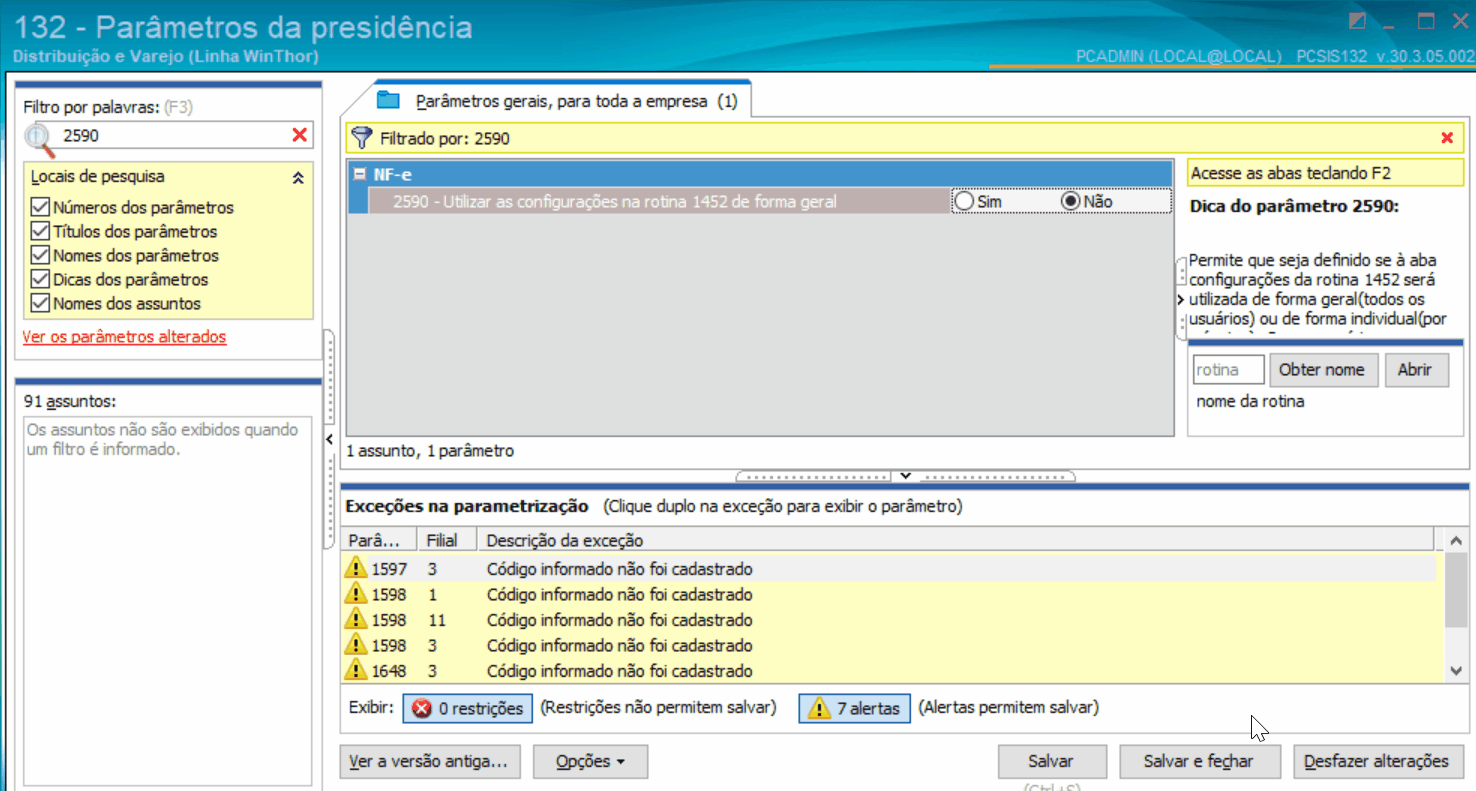Viewport: 1476px width, 791px height.
Task: Click warning icon of row 1597
Action: [356, 568]
